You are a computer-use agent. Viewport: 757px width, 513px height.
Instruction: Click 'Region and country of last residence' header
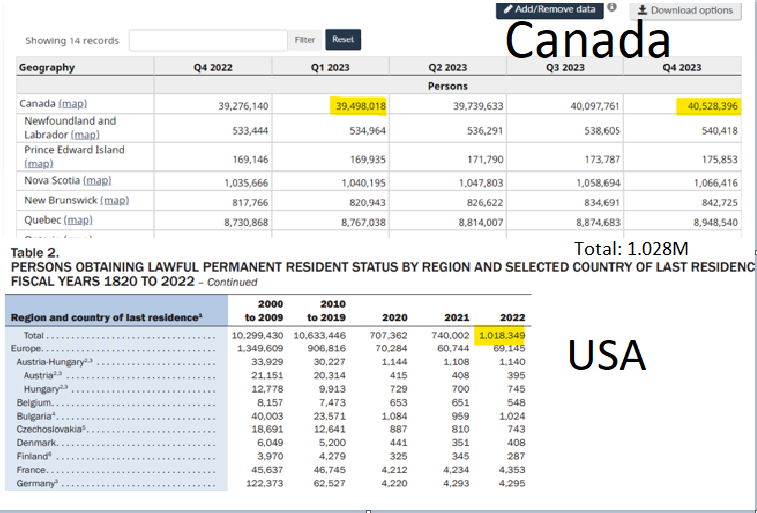coord(107,318)
